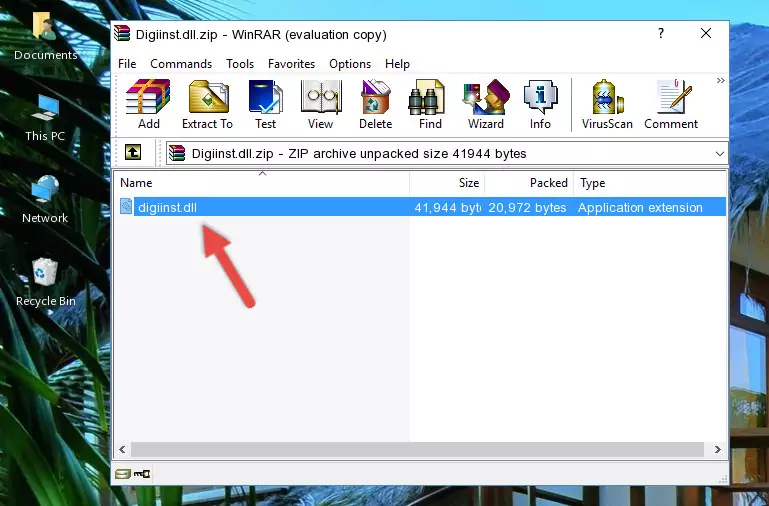Screen dimensions: 769x506
Task: Expand hidden toolbar buttons with the chevron
Action: point(720,81)
